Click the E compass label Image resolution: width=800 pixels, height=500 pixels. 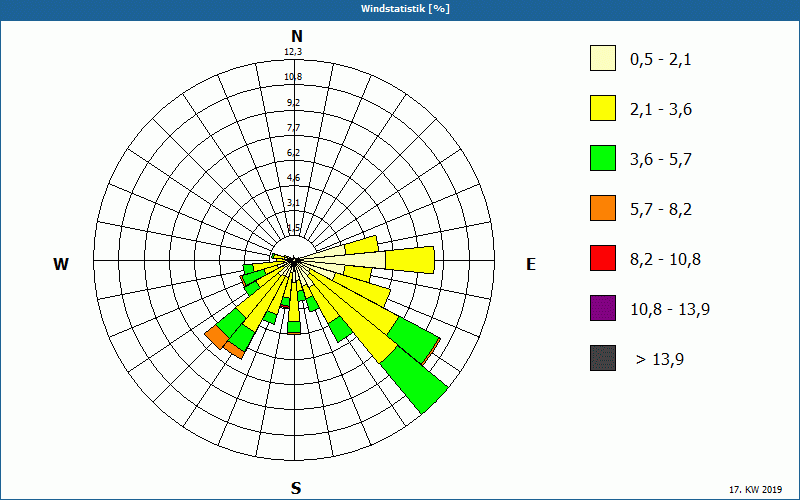(x=531, y=264)
